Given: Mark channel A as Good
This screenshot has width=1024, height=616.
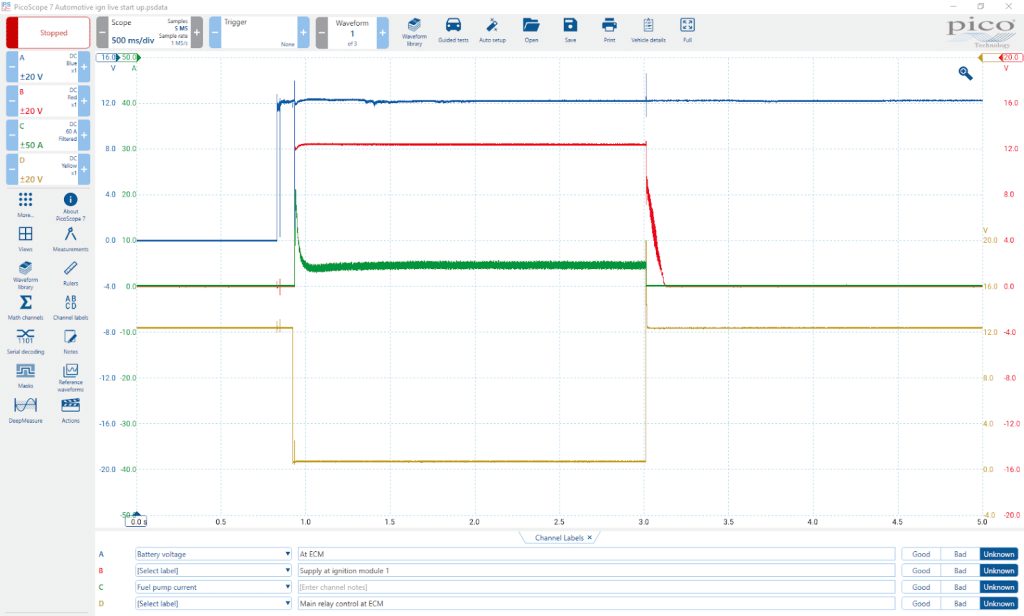Looking at the screenshot, I should (921, 554).
